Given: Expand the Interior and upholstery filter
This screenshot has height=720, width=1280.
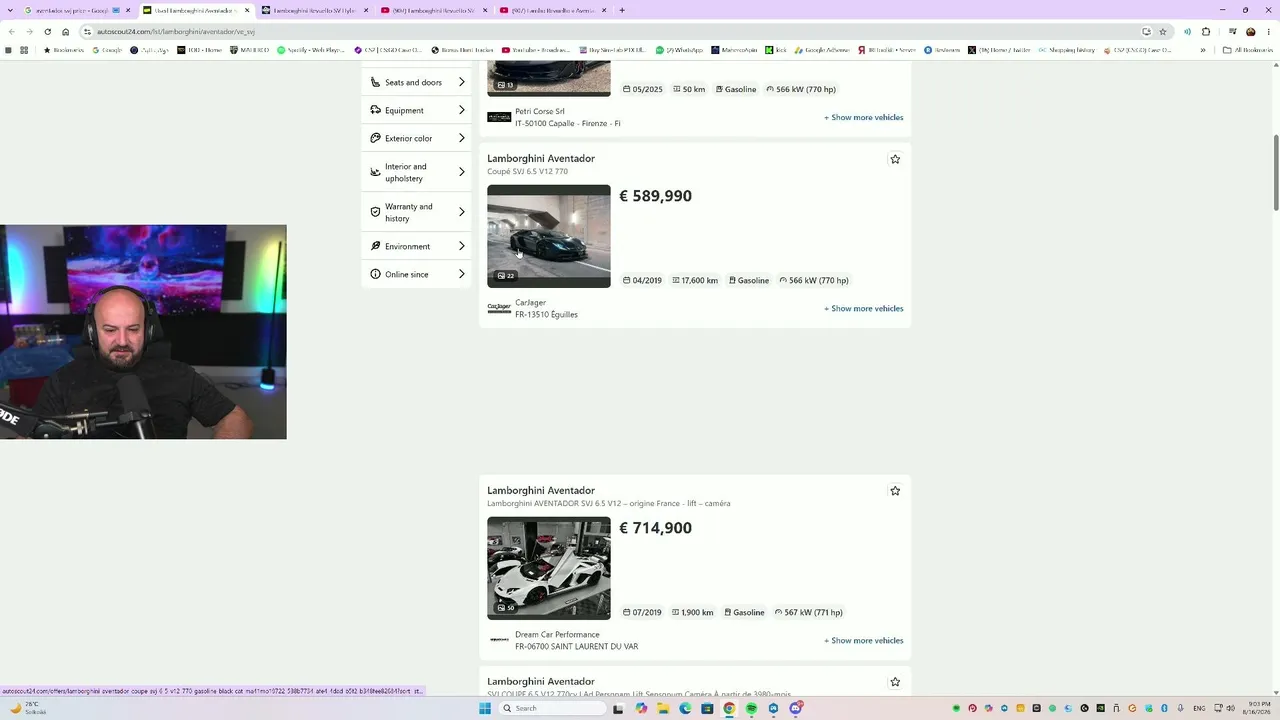Looking at the screenshot, I should [x=417, y=172].
